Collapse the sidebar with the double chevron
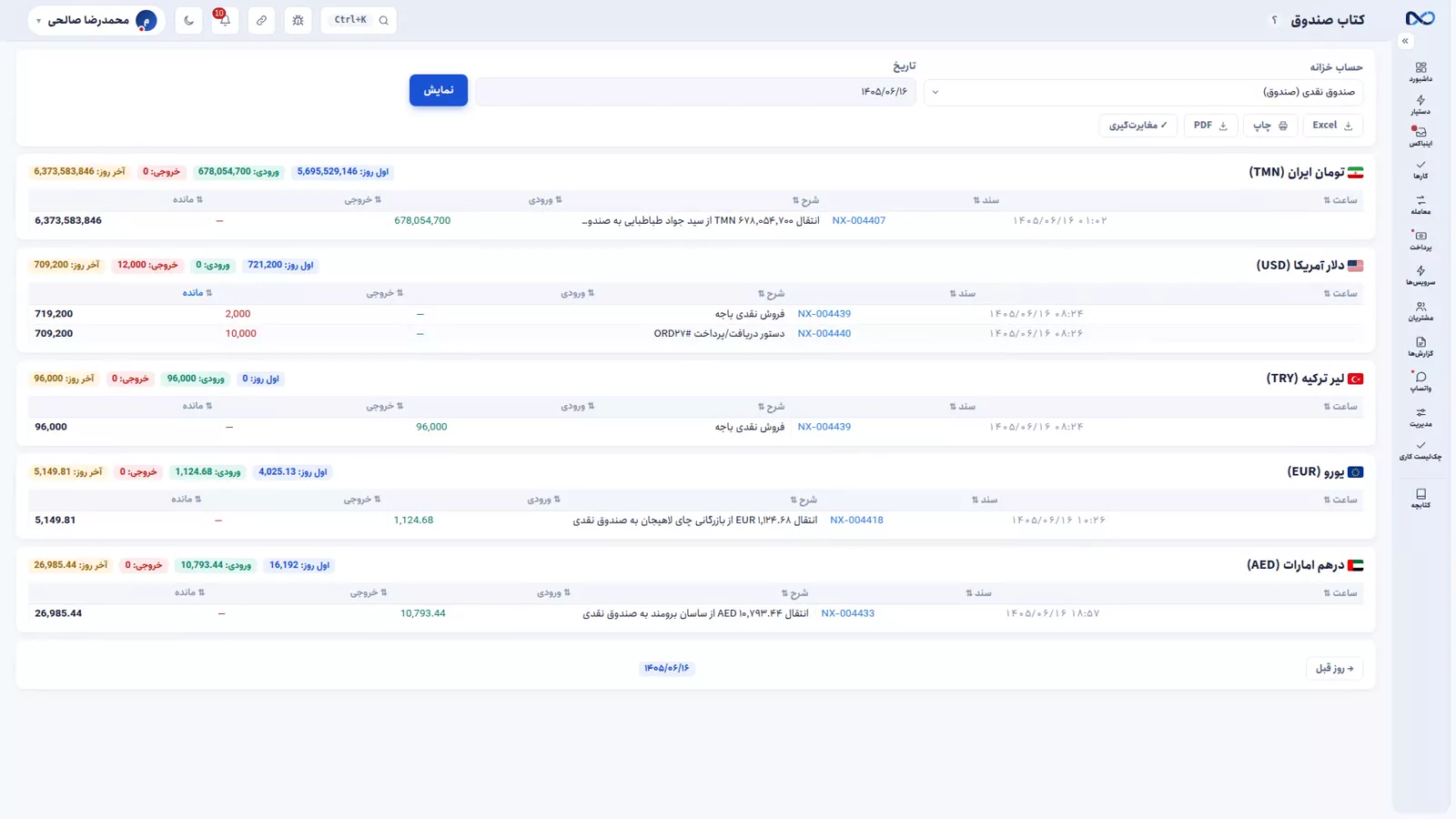Screen dimensions: 1456x819 [1405, 41]
